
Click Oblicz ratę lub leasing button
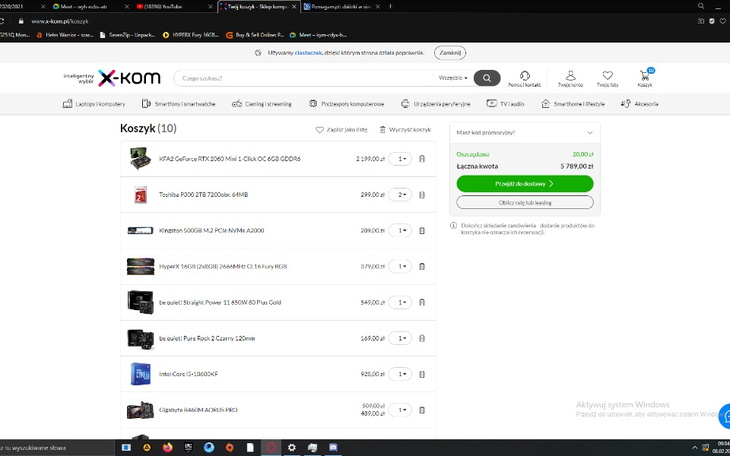[524, 202]
